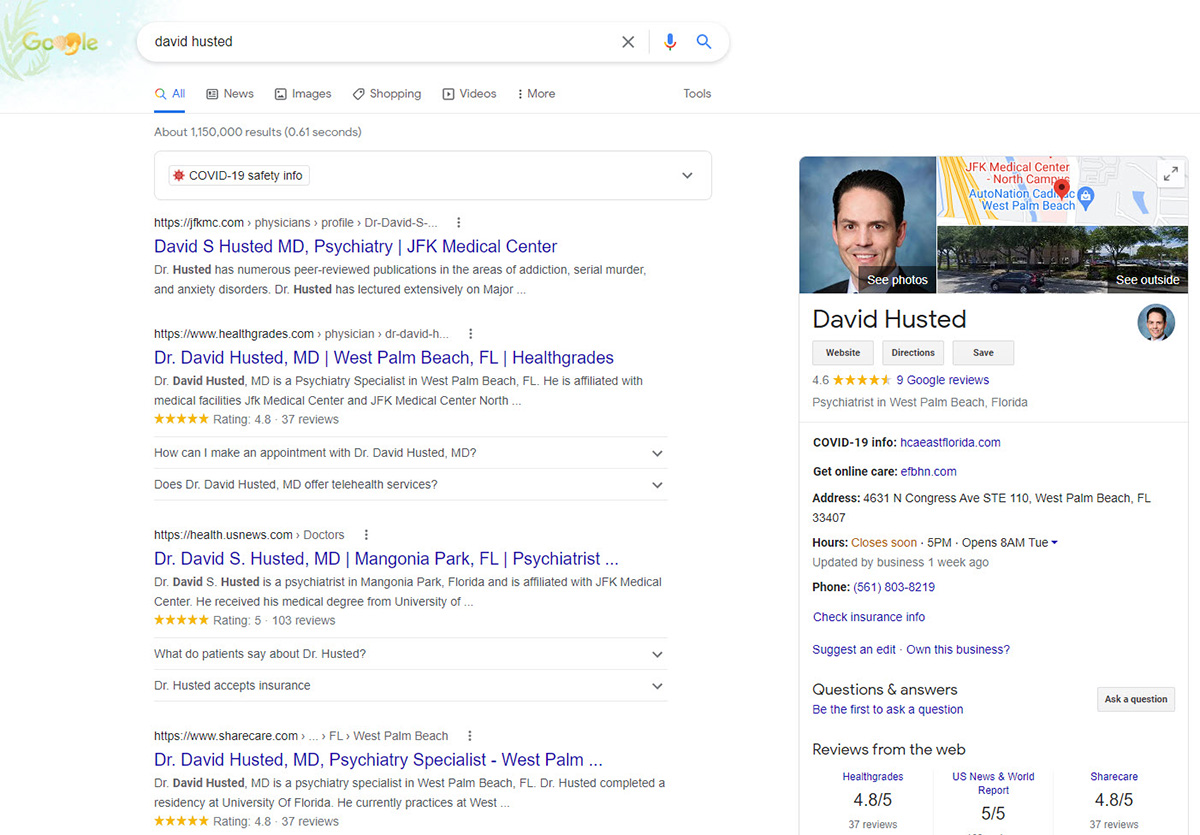Click the Google logo
Viewport: 1200px width, 835px height.
tap(60, 42)
